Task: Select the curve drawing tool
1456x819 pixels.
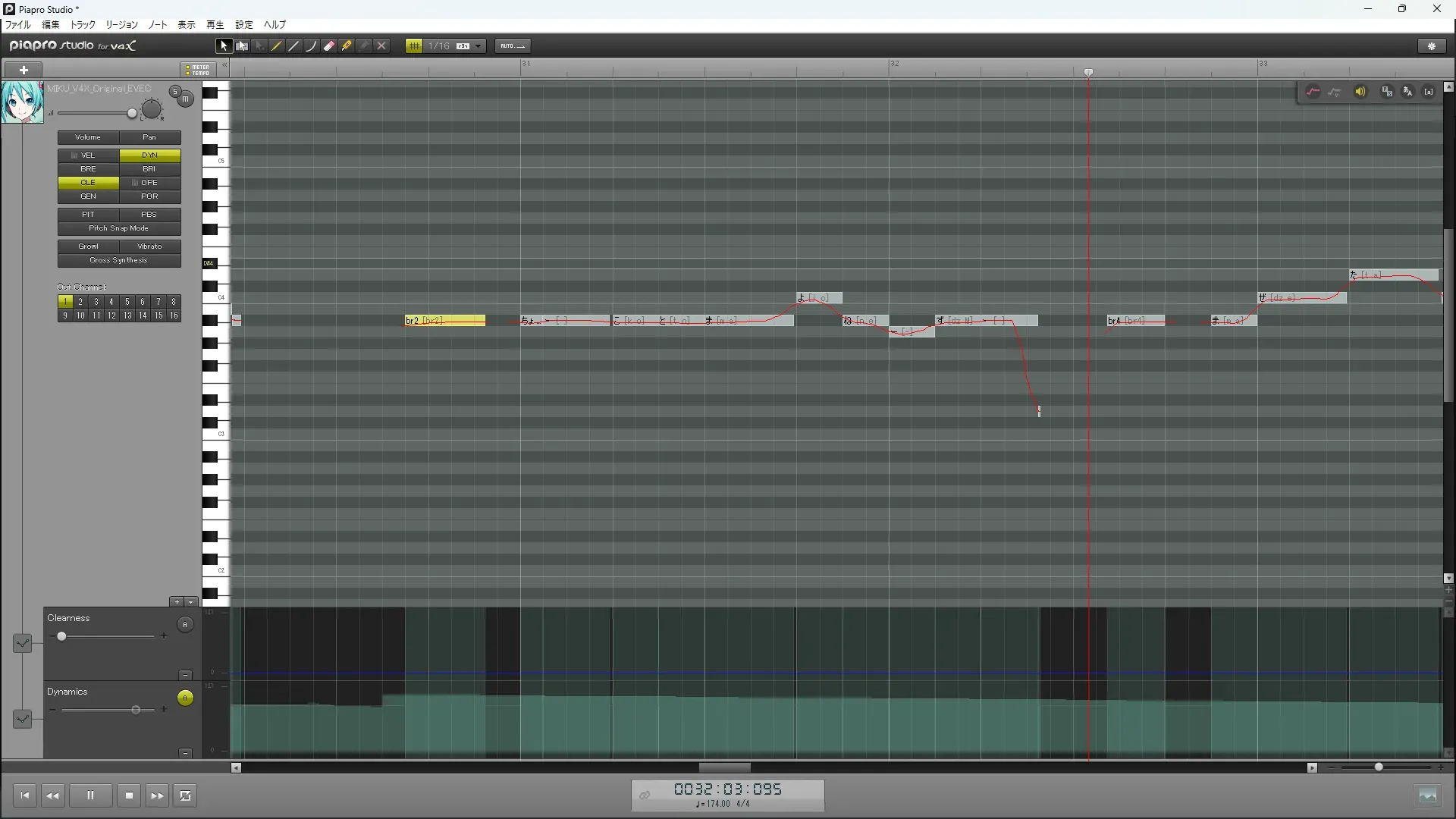Action: [311, 46]
